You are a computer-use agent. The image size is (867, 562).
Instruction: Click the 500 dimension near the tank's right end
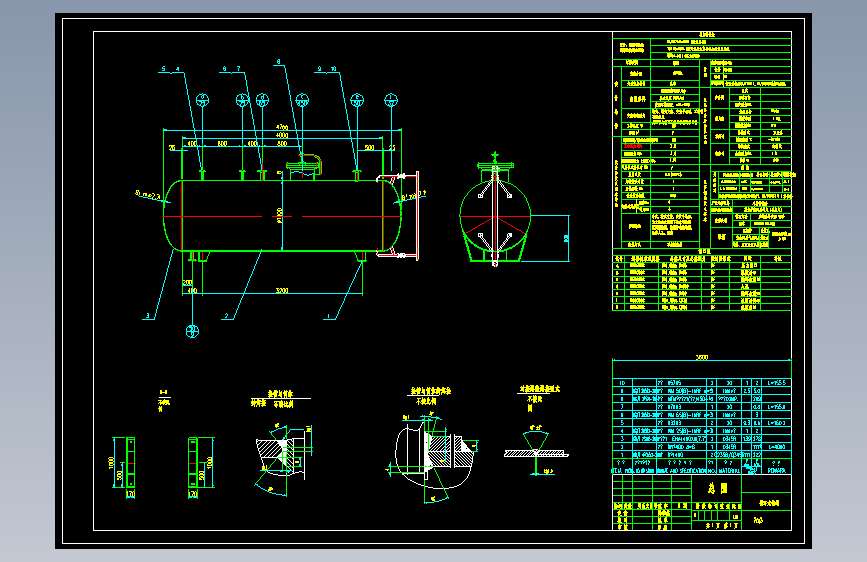tap(369, 147)
